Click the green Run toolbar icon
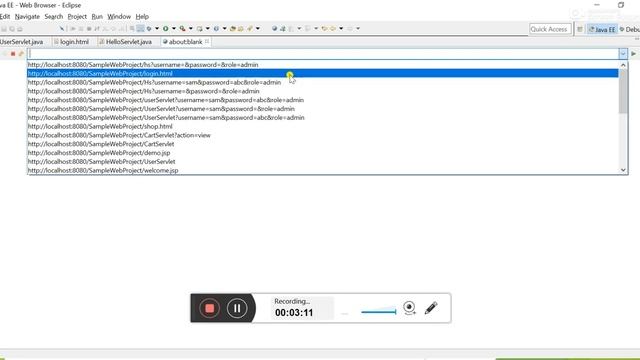Image resolution: width=640 pixels, height=360 pixels. point(166,29)
